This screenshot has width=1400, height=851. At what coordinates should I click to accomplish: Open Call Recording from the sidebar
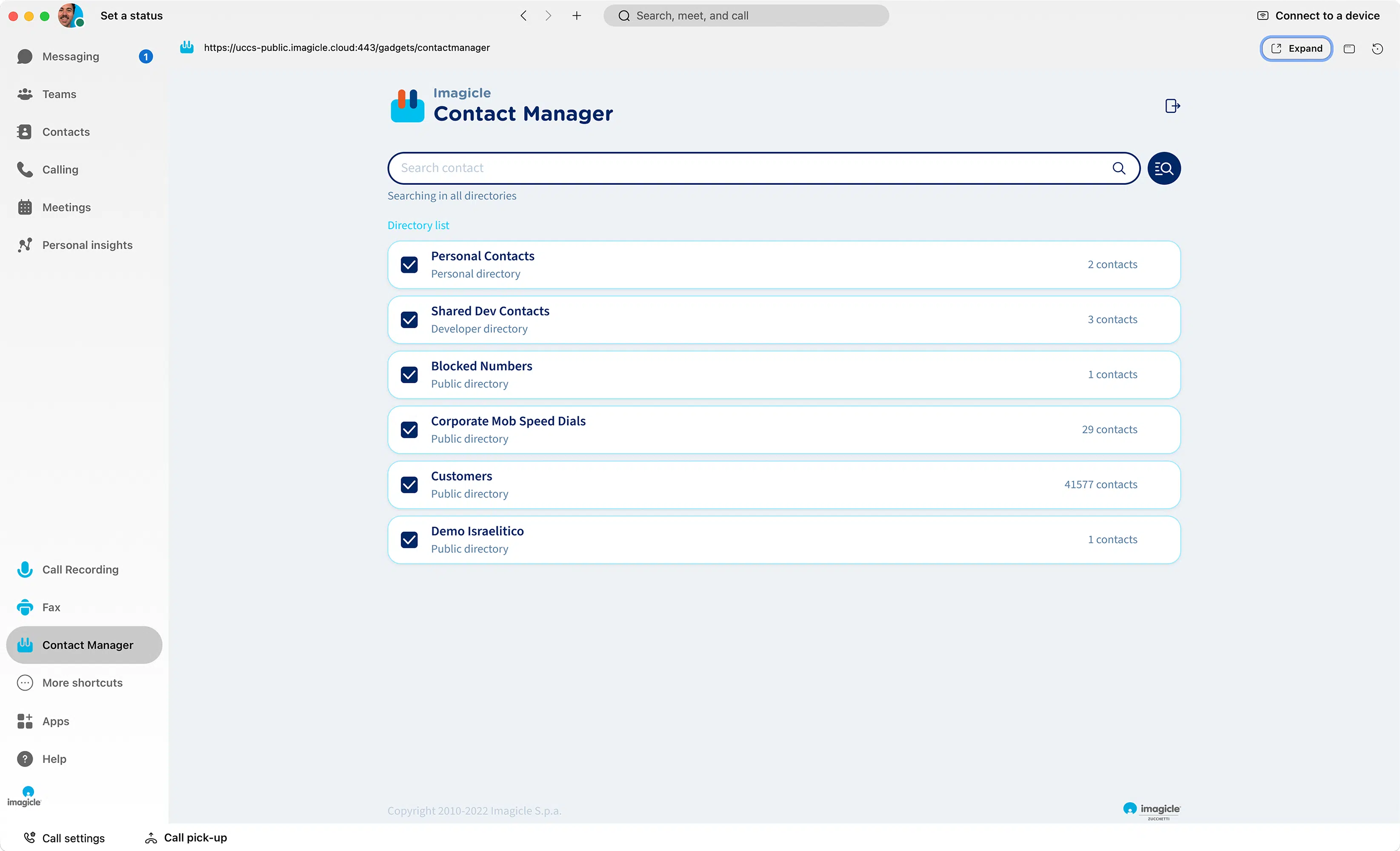[80, 570]
